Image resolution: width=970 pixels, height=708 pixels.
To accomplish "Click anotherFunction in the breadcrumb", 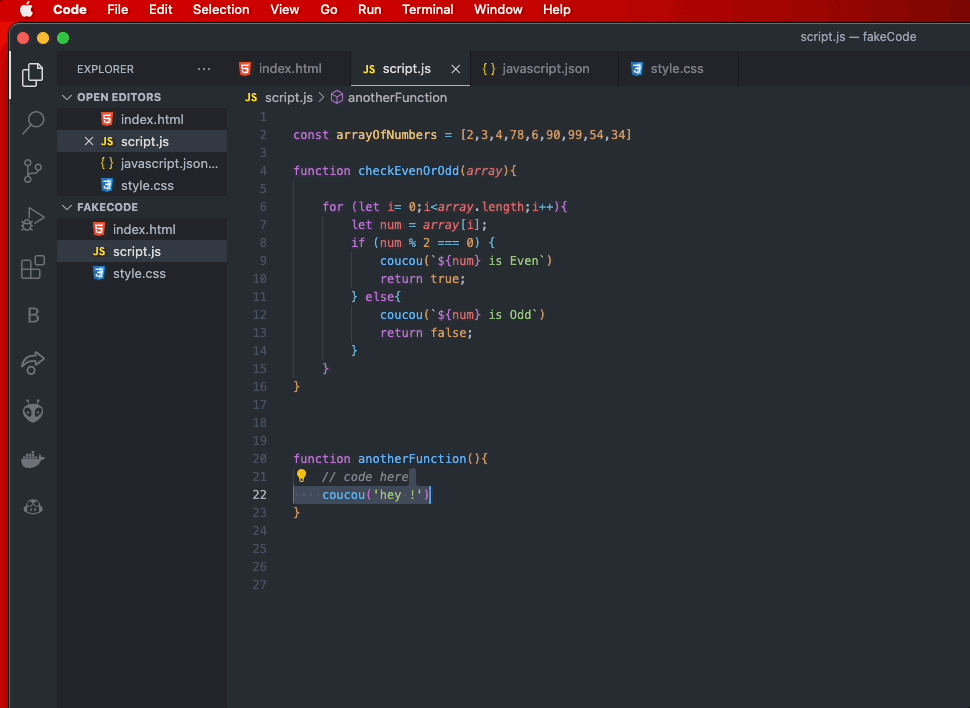I will [397, 98].
